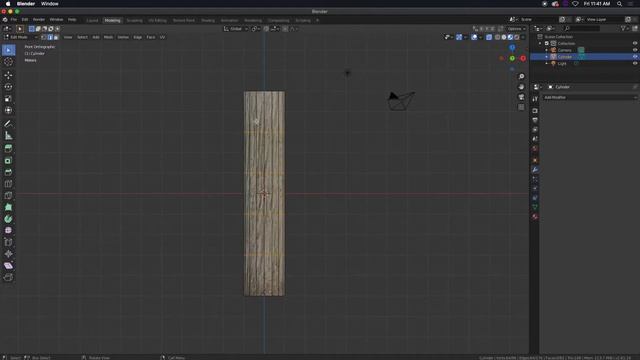The image size is (640, 360).
Task: Enable vertex select mode
Action: click(44, 37)
